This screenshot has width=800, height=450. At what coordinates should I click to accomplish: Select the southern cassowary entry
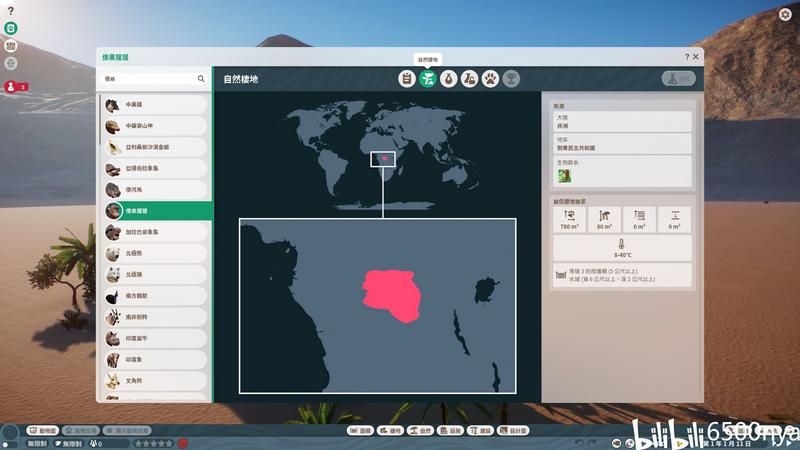pyautogui.click(x=155, y=296)
